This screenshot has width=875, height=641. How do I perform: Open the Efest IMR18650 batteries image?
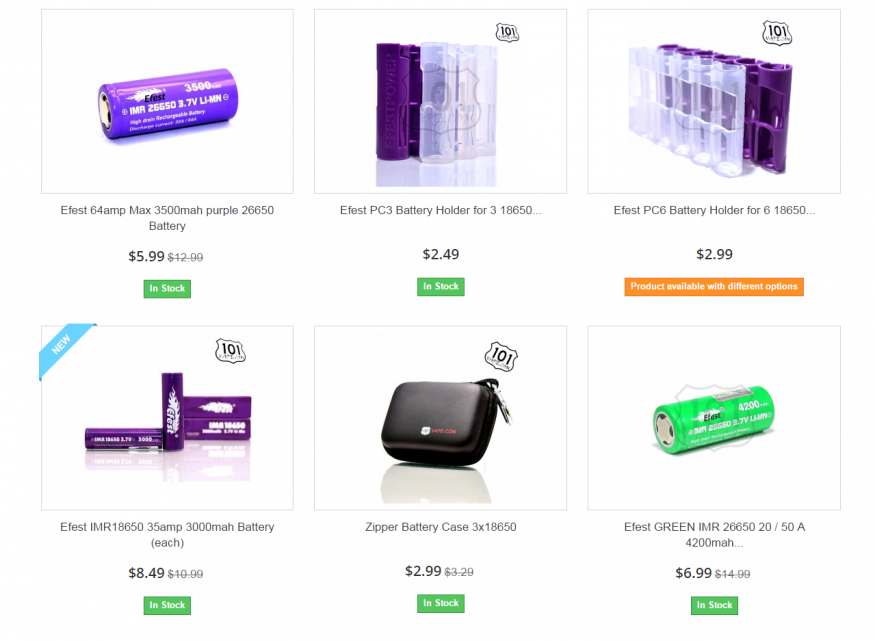(x=167, y=418)
